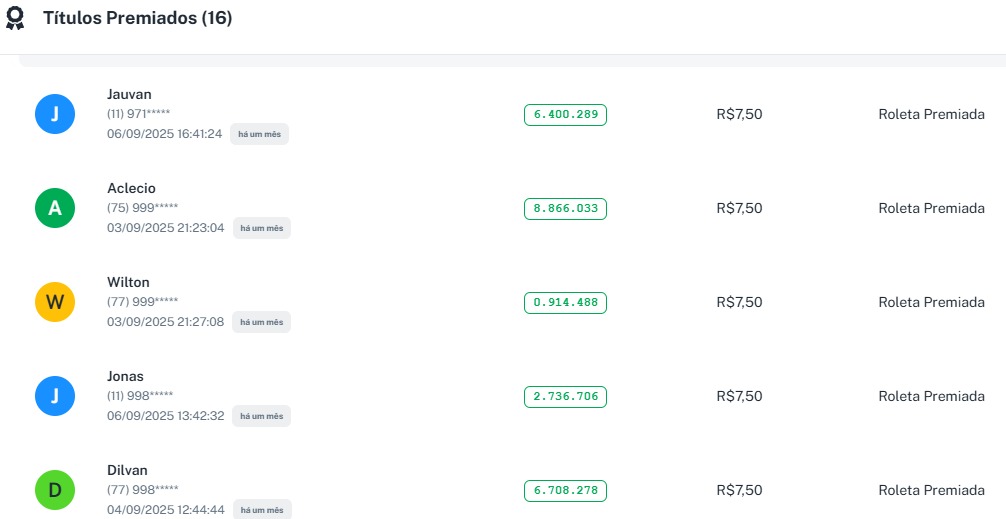The width and height of the screenshot is (1006, 519).
Task: Click the R$7,50 amount in Jonas's row
Action: 739,396
